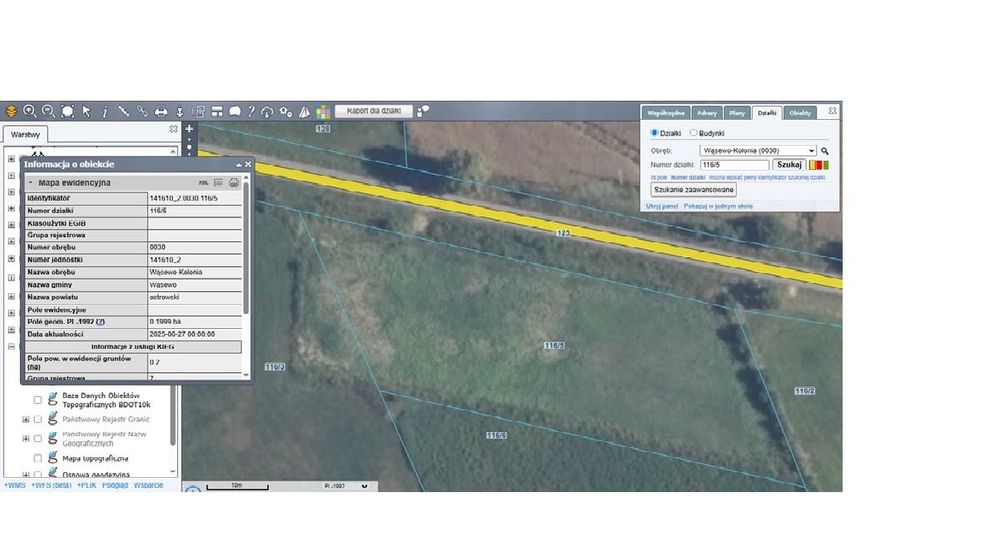Viewport: 1000px width, 557px height.
Task: Select the zoom out magnifier tool
Action: click(x=48, y=111)
